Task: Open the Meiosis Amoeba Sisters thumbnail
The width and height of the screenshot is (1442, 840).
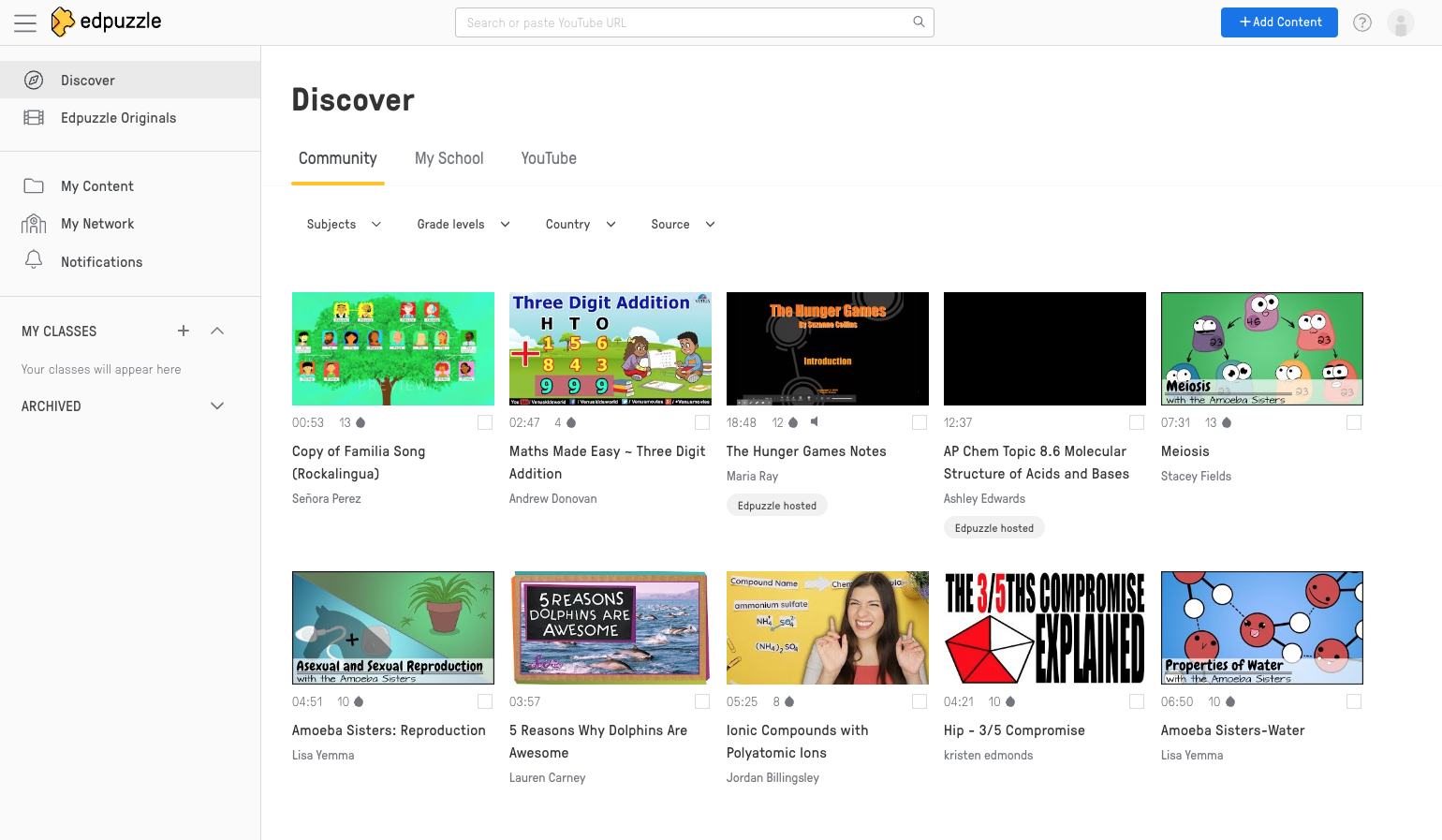Action: point(1262,348)
